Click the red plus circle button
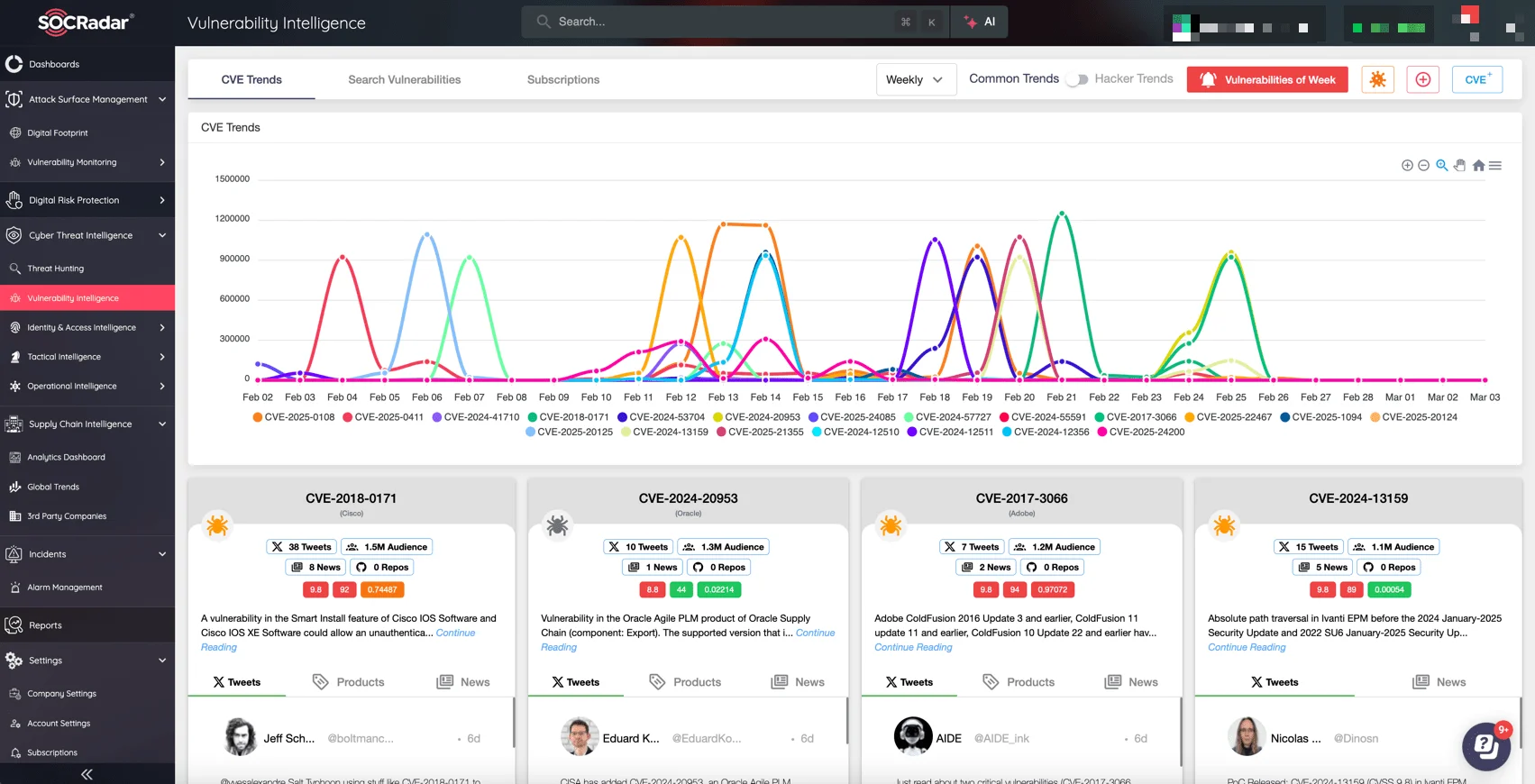This screenshot has height=784, width=1535. [x=1422, y=79]
